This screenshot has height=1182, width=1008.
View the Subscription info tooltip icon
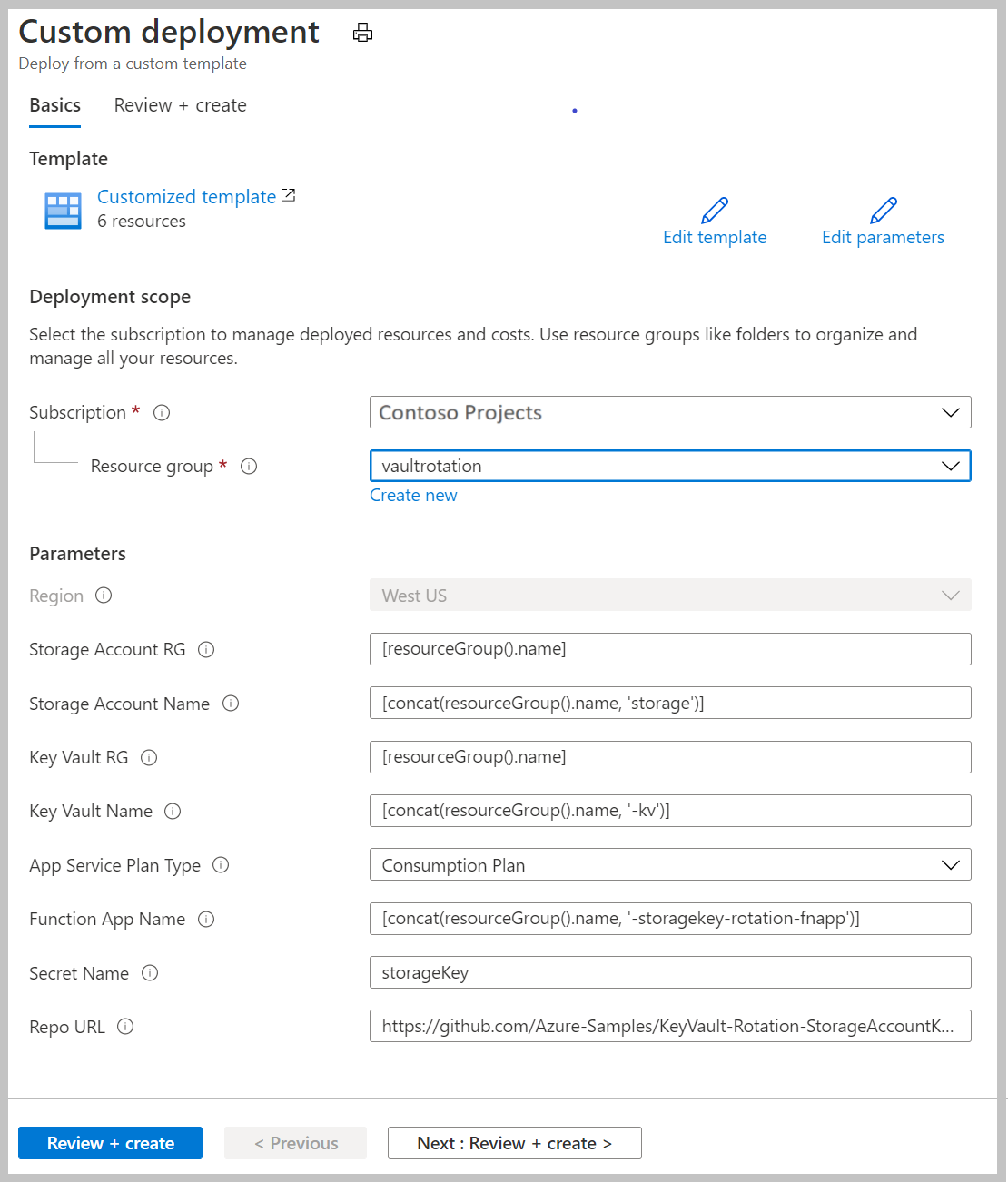[162, 412]
